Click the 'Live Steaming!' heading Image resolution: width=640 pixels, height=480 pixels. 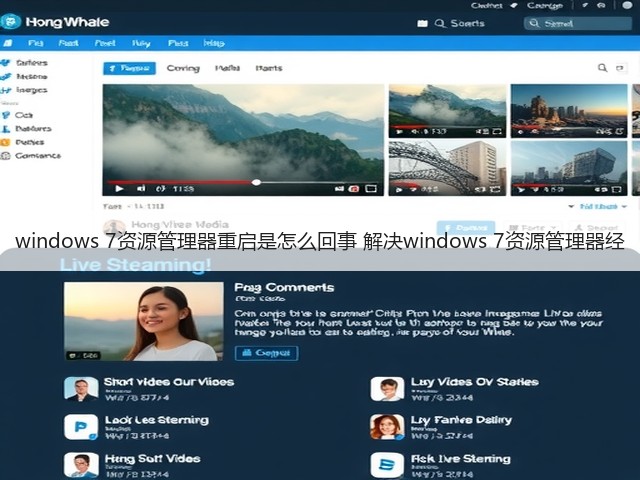[135, 265]
